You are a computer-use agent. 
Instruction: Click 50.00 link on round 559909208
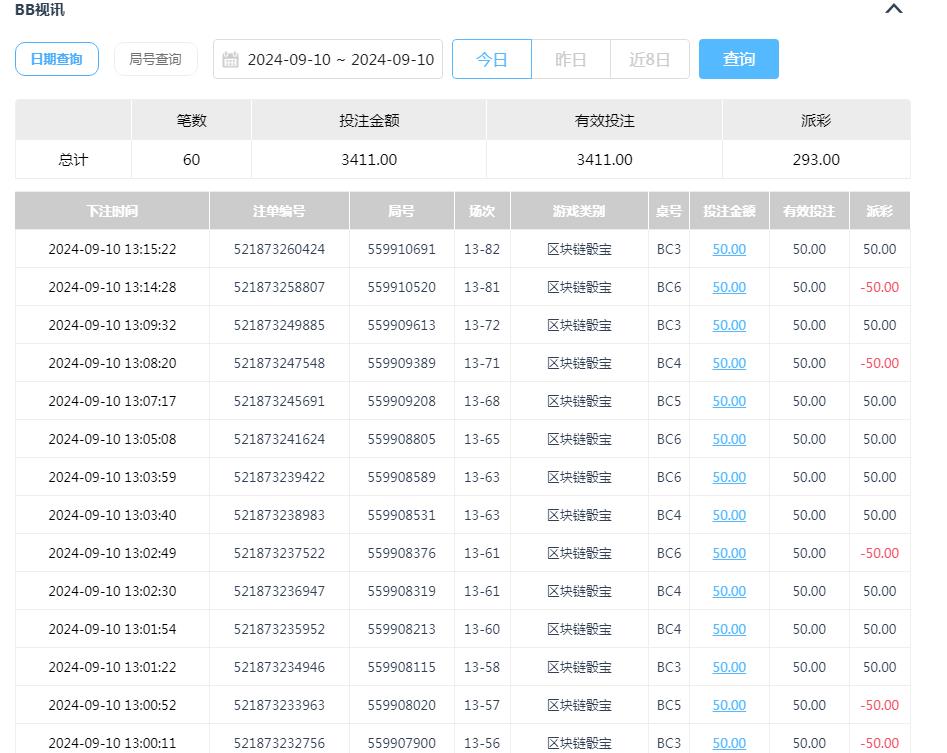728,401
